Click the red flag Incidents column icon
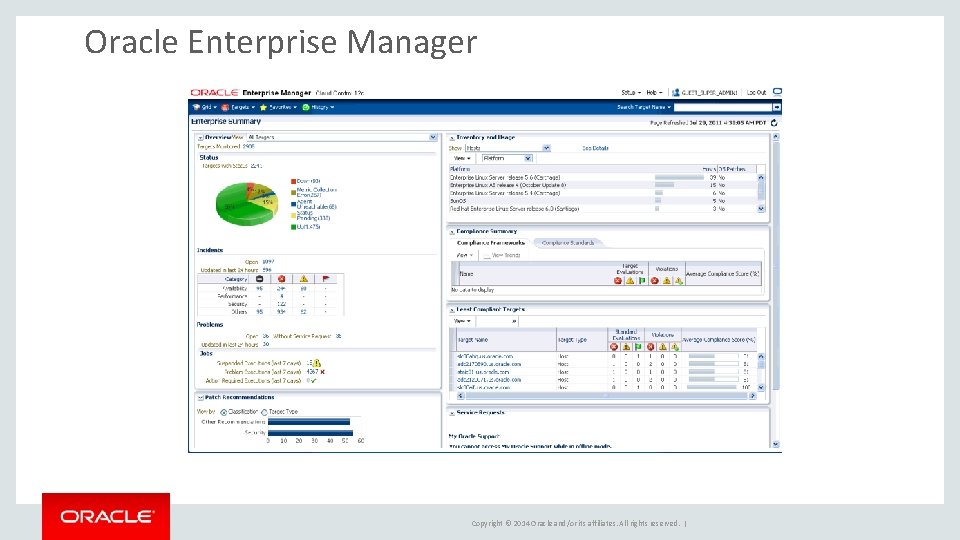The height and width of the screenshot is (540, 960). tap(326, 279)
